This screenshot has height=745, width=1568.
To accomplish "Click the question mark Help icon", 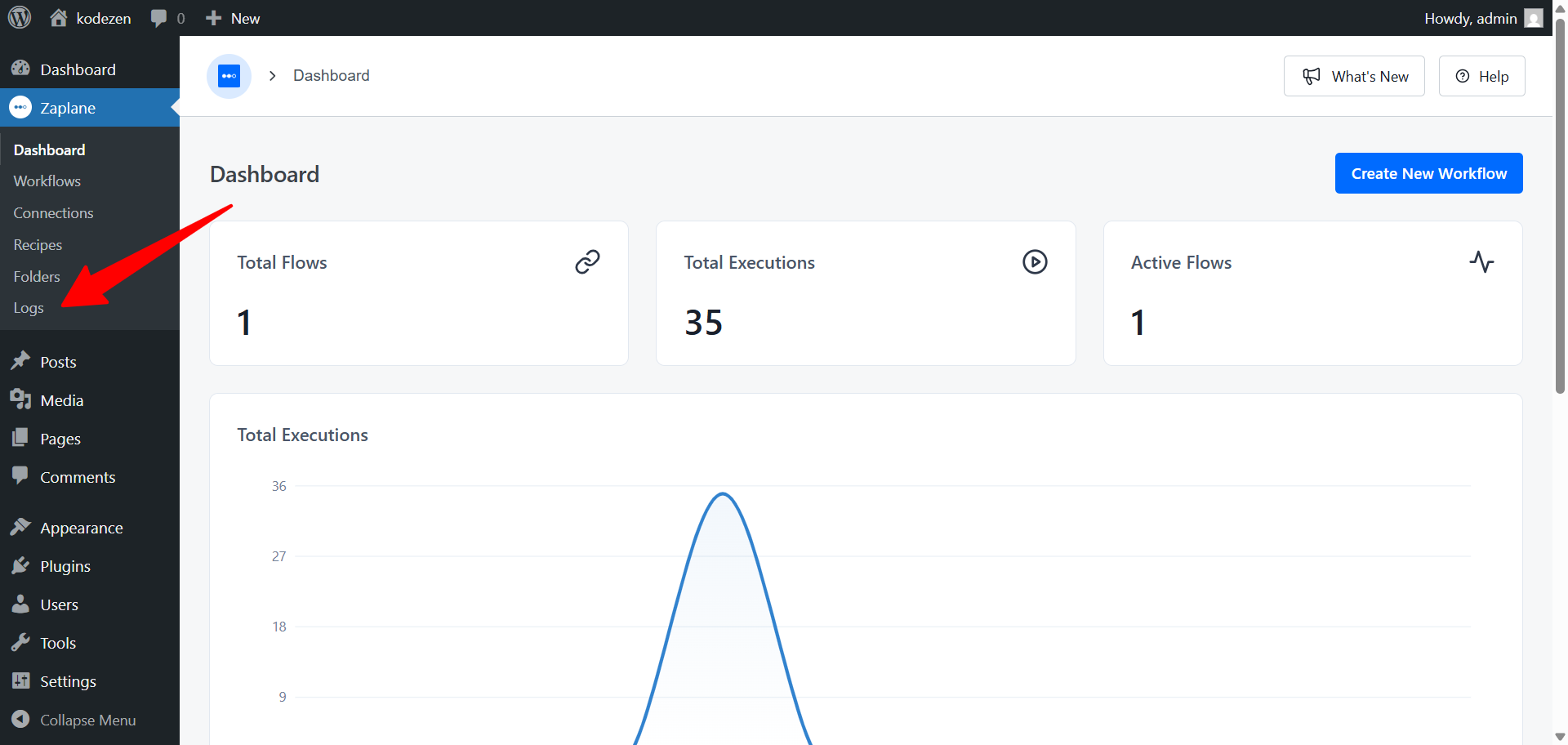I will point(1463,76).
